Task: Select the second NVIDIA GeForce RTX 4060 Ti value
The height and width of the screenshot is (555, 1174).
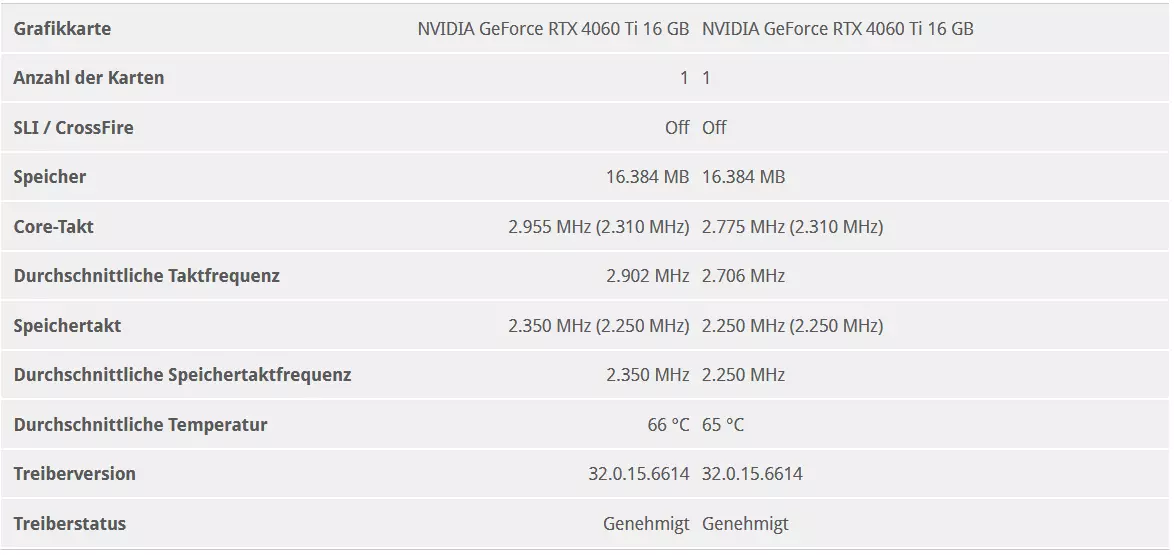Action: [x=838, y=29]
